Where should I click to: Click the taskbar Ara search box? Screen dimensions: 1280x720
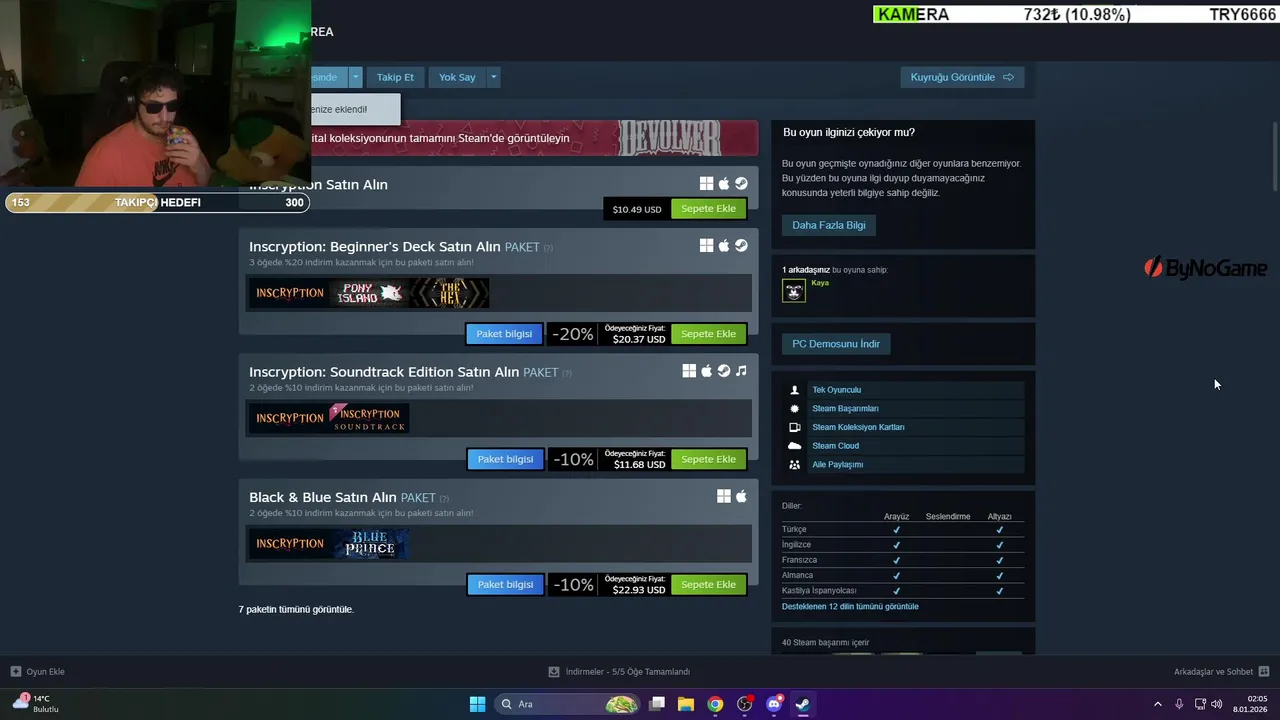(567, 704)
